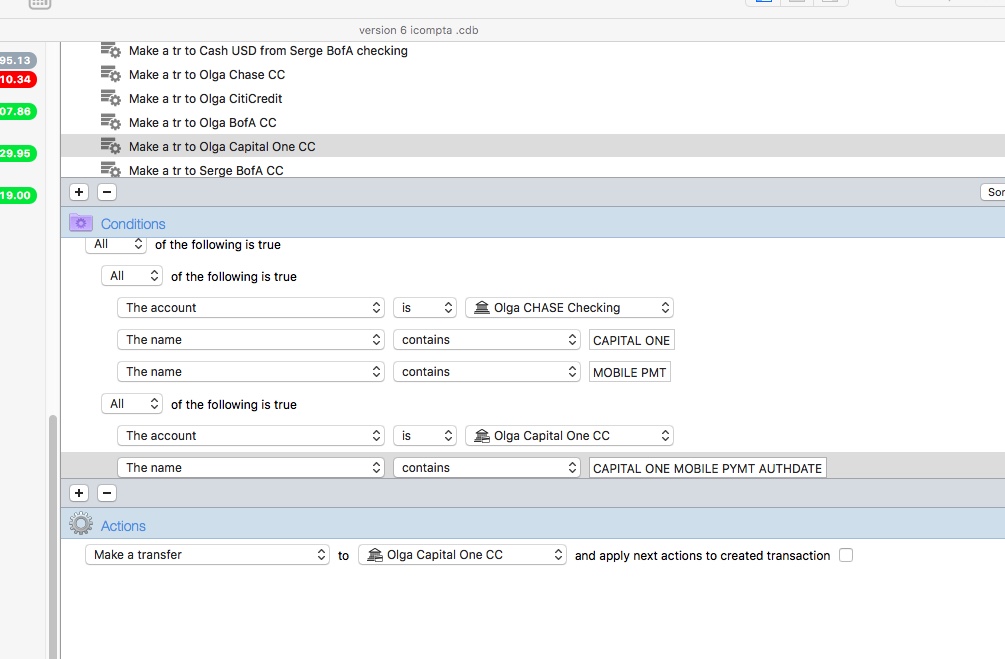1005x659 pixels.
Task: Click the purple Conditions folder icon
Action: pyautogui.click(x=81, y=223)
